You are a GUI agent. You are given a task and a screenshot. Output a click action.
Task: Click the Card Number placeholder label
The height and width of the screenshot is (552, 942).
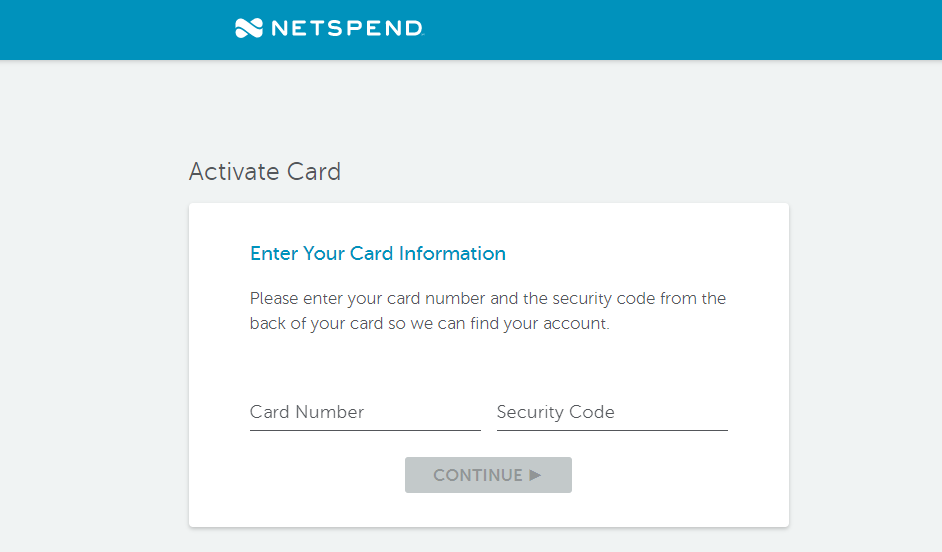[307, 412]
